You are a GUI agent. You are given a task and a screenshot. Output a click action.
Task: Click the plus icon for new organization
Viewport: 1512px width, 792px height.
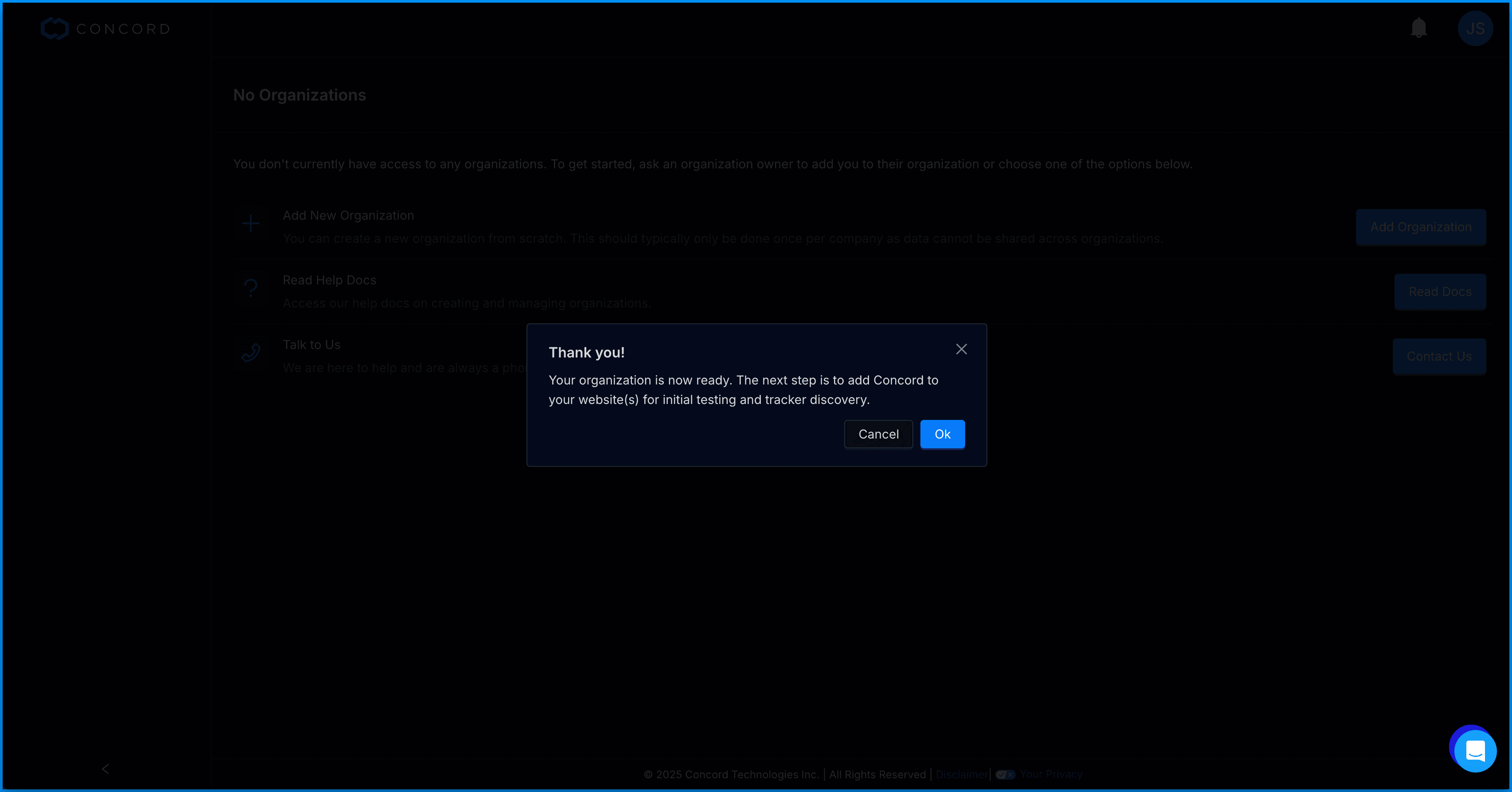pos(251,224)
